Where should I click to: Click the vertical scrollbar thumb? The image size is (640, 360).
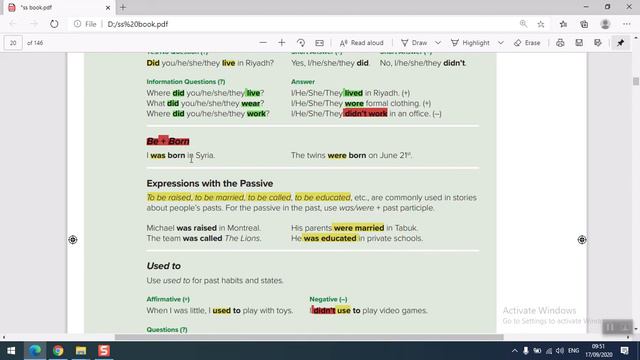pos(636,82)
